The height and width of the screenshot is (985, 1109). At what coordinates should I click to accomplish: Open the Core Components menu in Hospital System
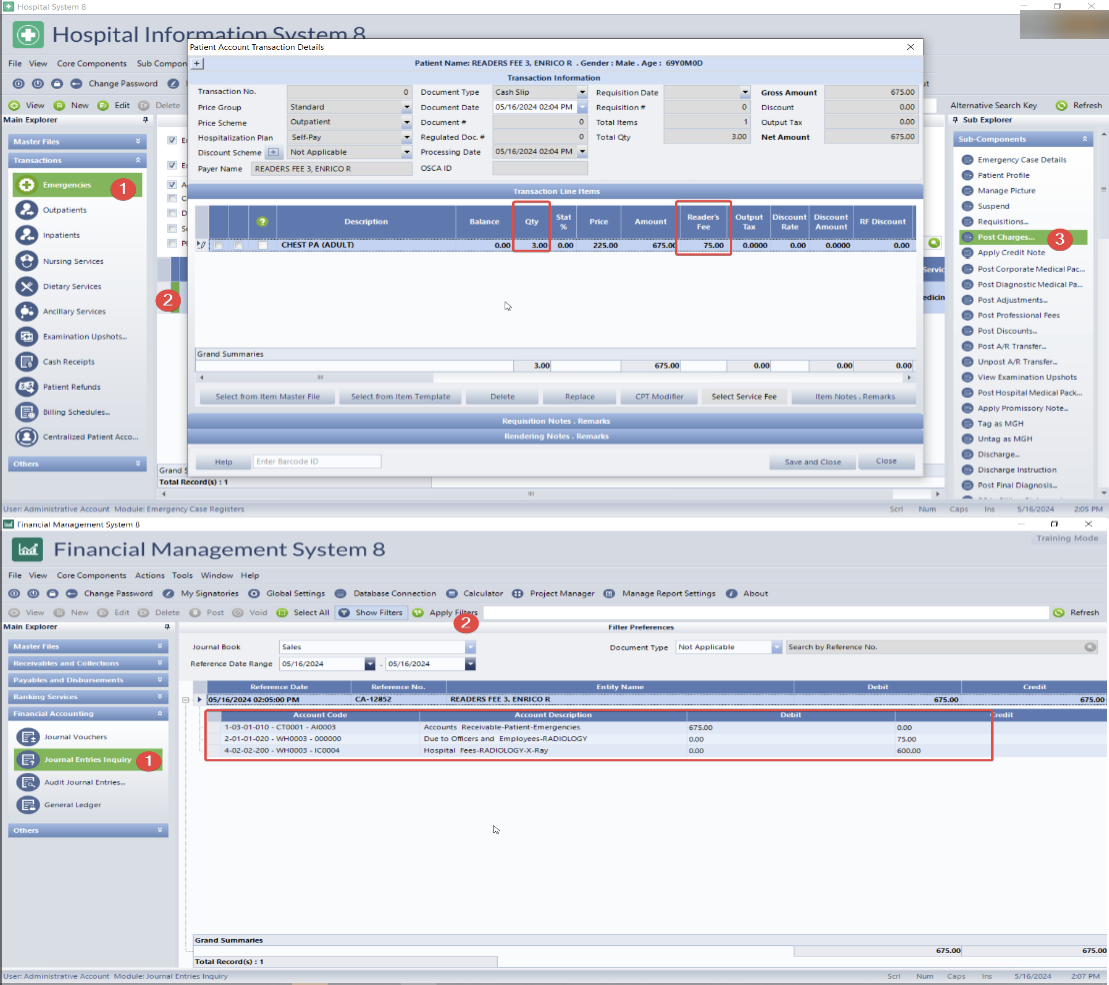tap(91, 63)
